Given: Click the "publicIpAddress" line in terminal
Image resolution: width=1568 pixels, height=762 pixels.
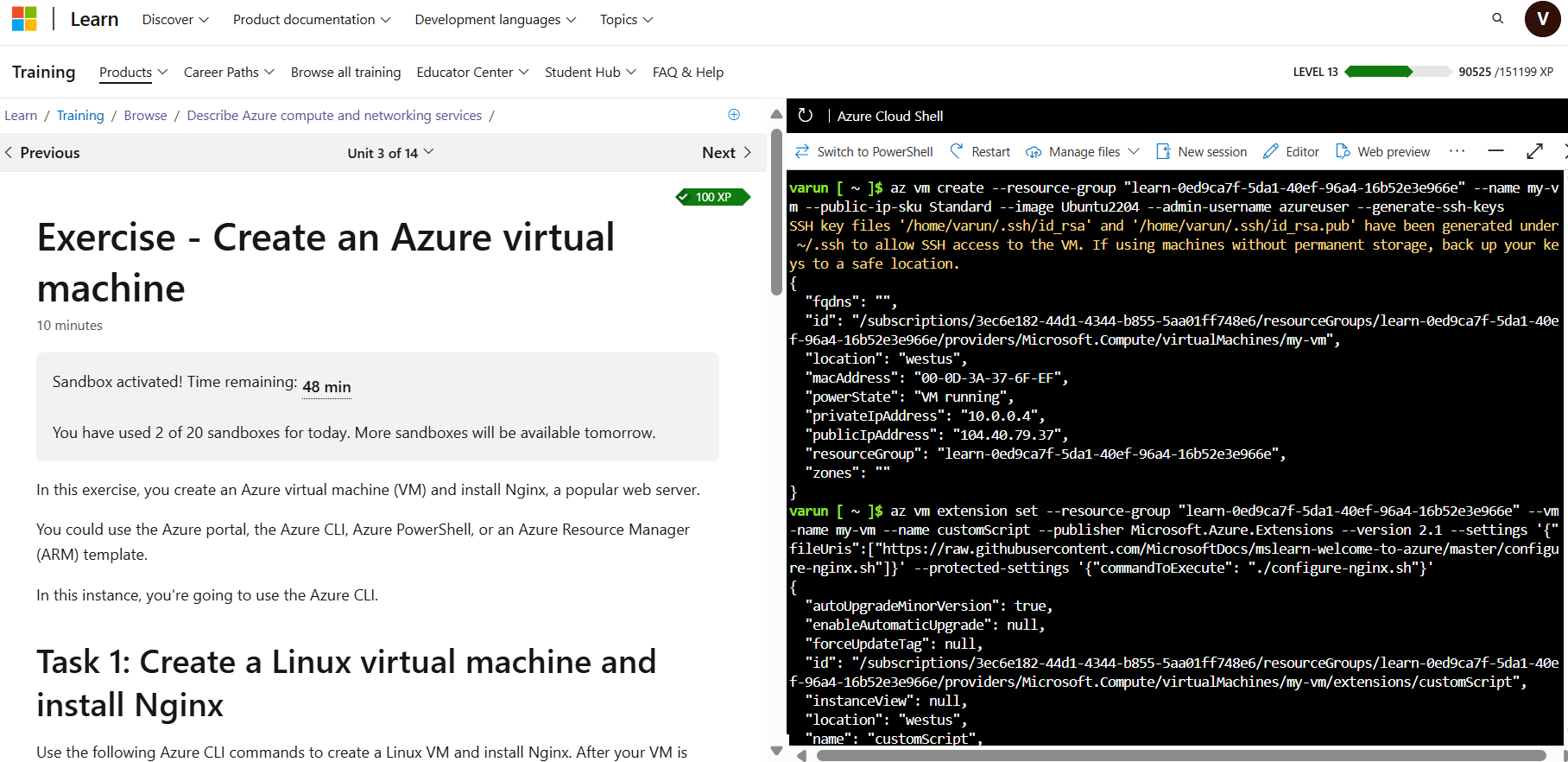Looking at the screenshot, I should 936,435.
